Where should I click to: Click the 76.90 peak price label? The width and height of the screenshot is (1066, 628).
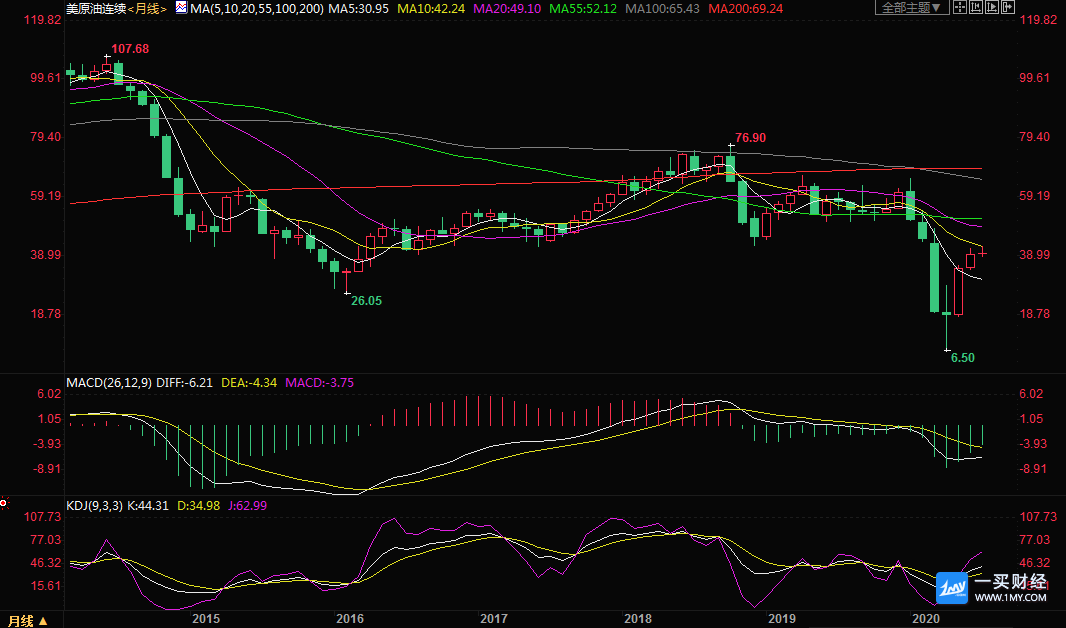coord(751,137)
